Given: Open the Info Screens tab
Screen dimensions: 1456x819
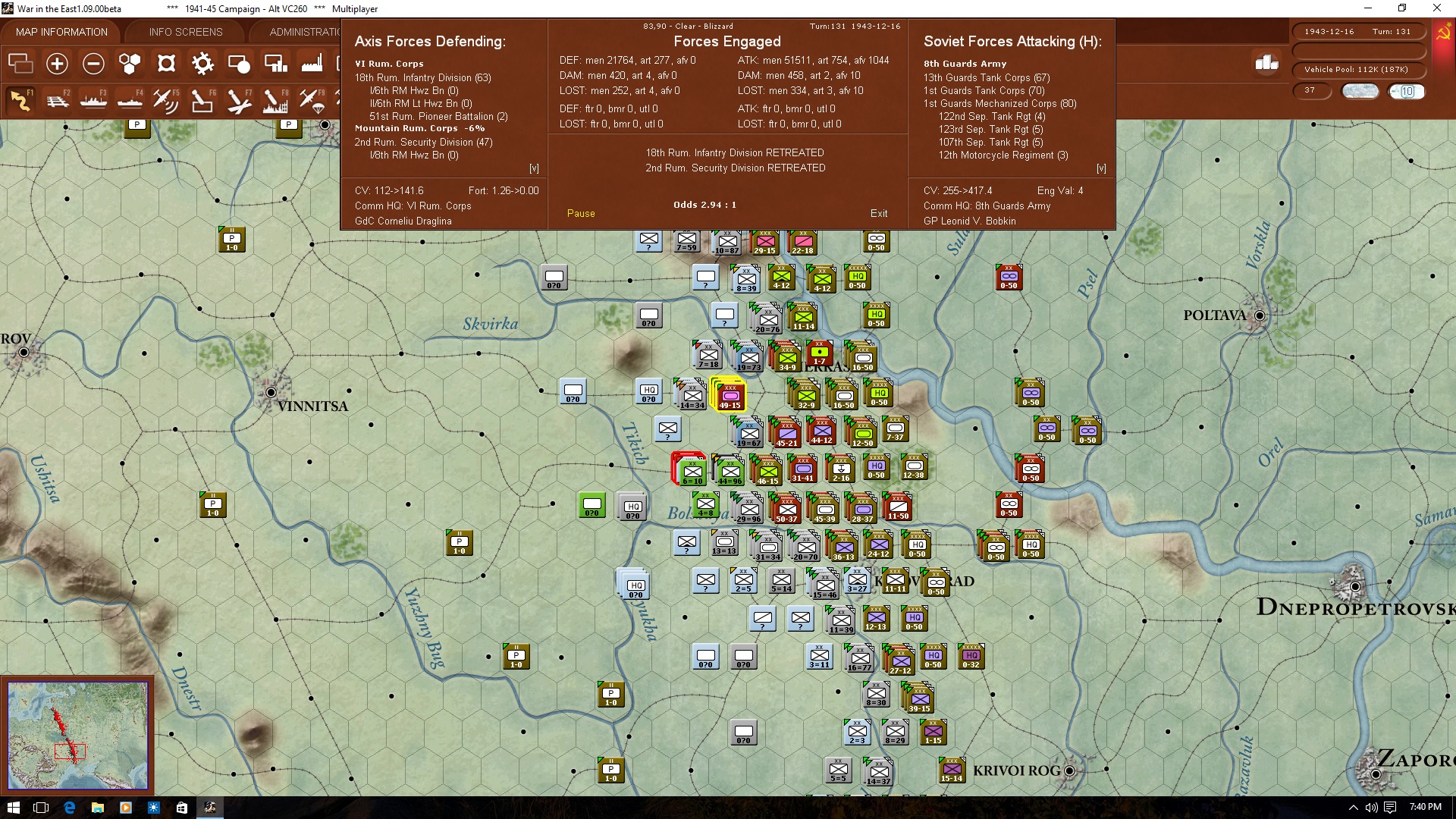Looking at the screenshot, I should click(186, 32).
